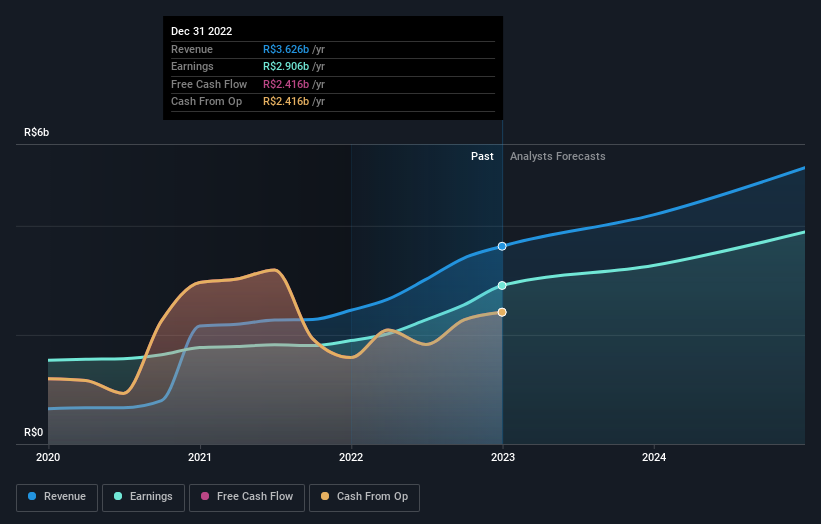
Task: Click the Past section label
Action: tap(482, 156)
